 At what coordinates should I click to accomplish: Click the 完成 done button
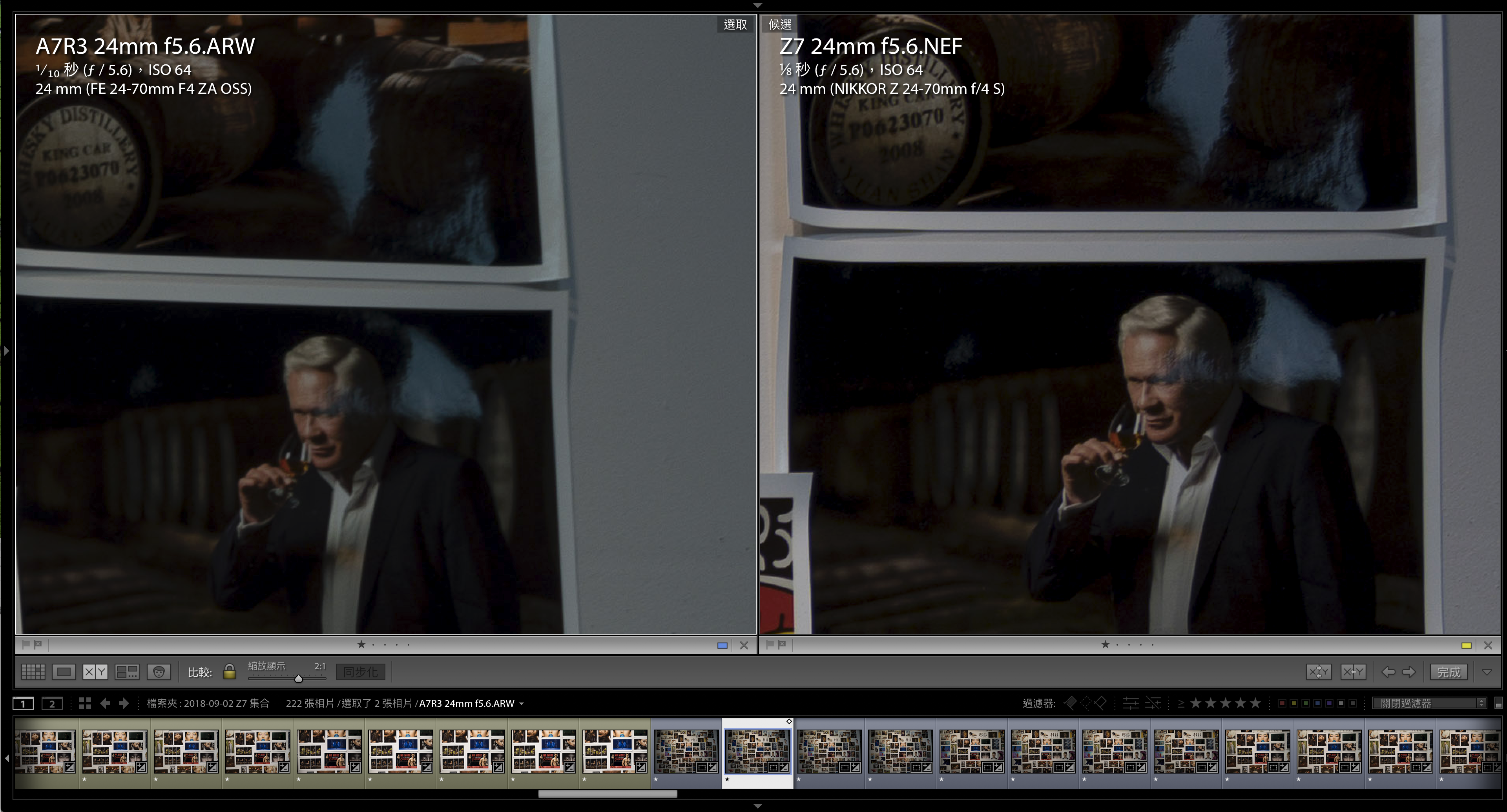click(x=1449, y=671)
